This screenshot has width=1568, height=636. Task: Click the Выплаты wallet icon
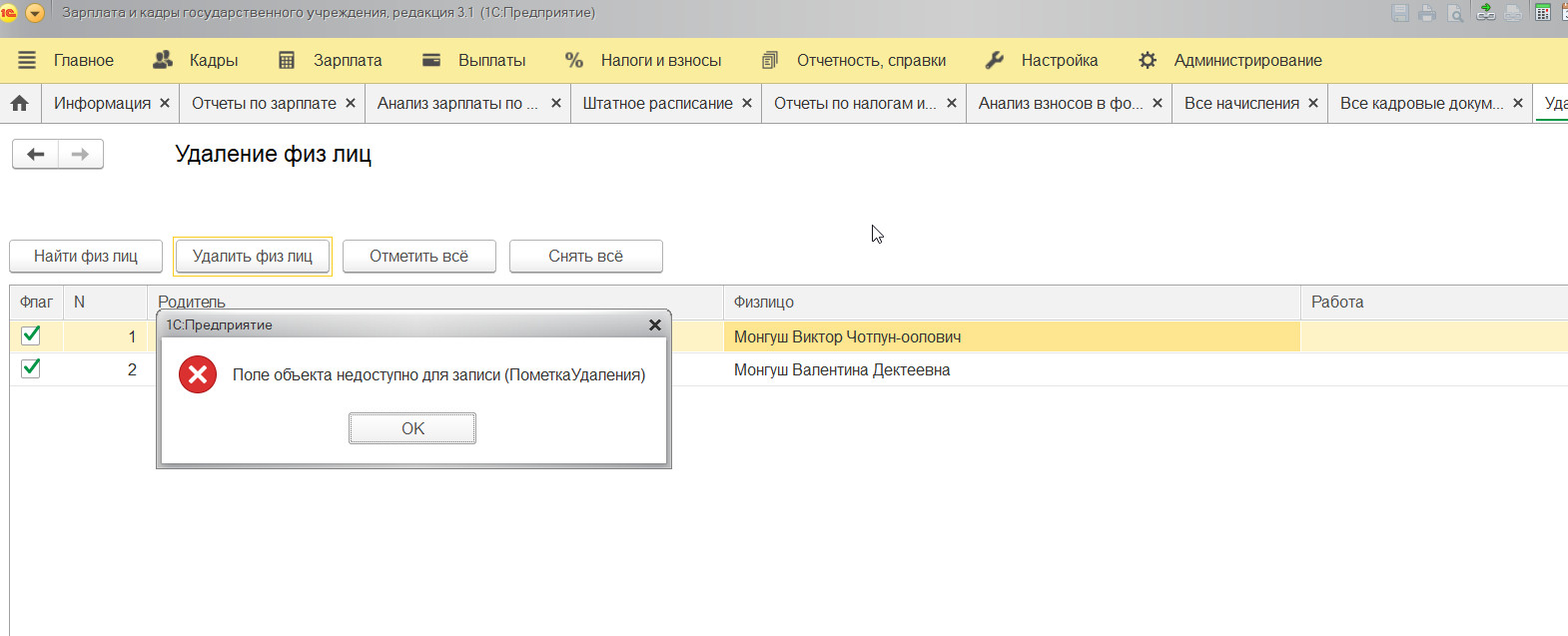click(x=431, y=60)
